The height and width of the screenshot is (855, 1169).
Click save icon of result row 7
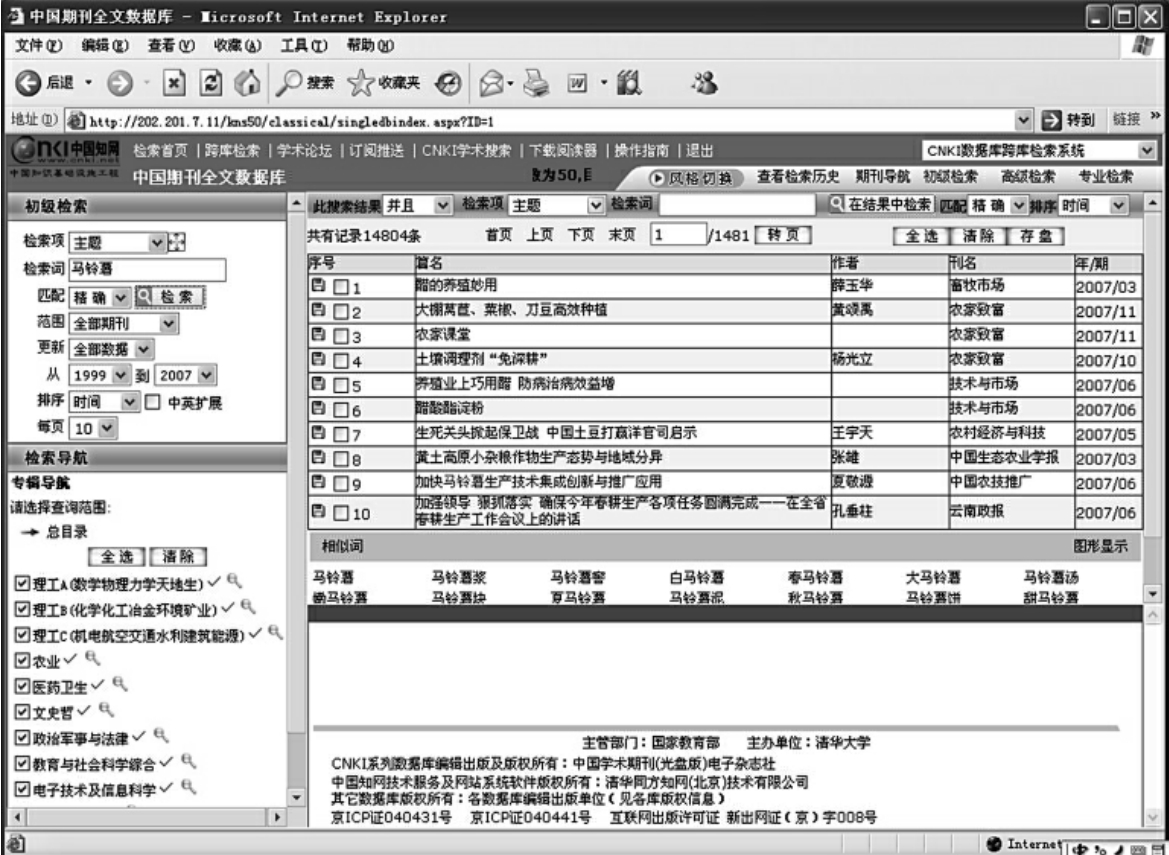point(318,433)
